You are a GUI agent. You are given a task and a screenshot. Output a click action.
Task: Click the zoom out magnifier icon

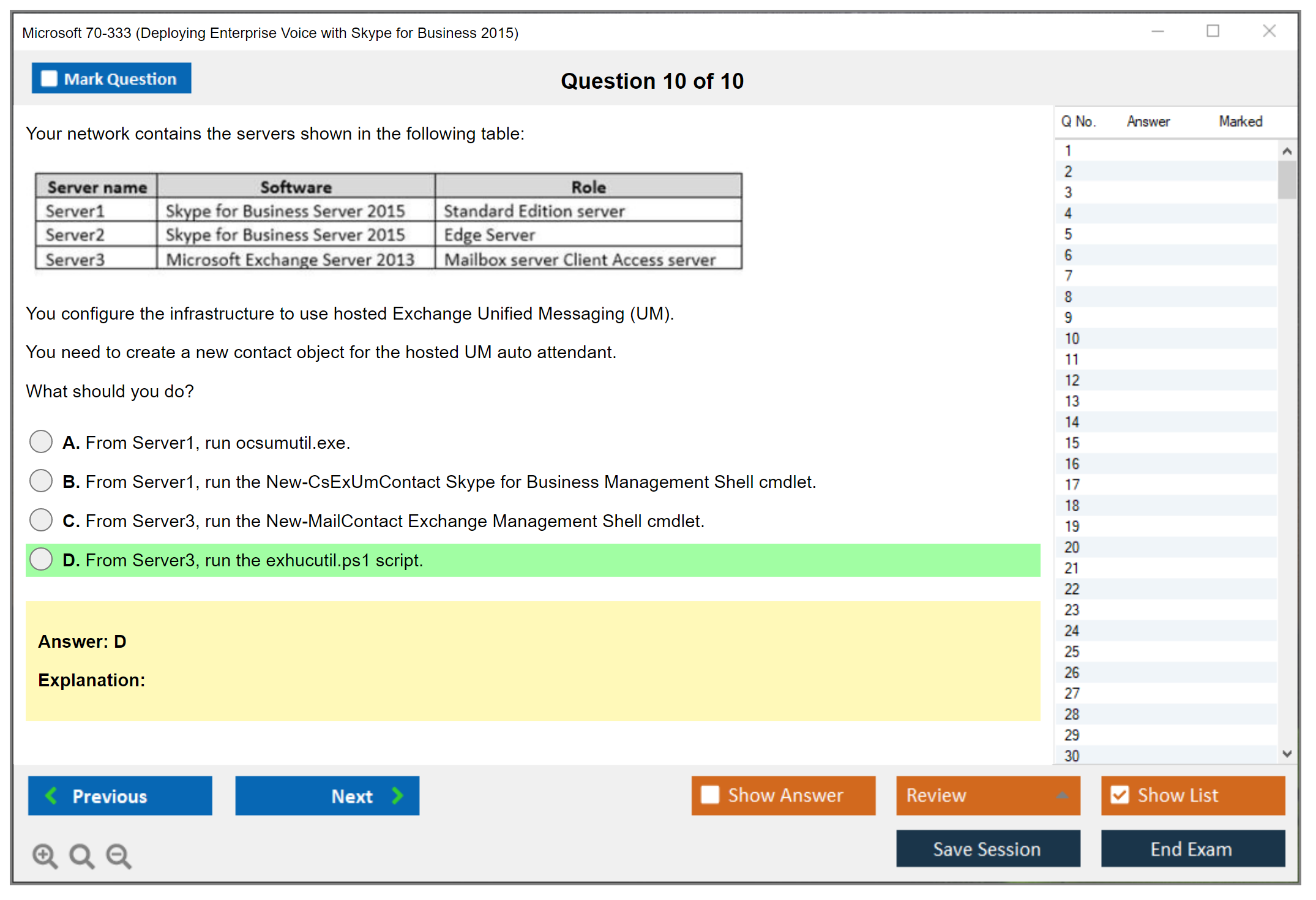(118, 855)
